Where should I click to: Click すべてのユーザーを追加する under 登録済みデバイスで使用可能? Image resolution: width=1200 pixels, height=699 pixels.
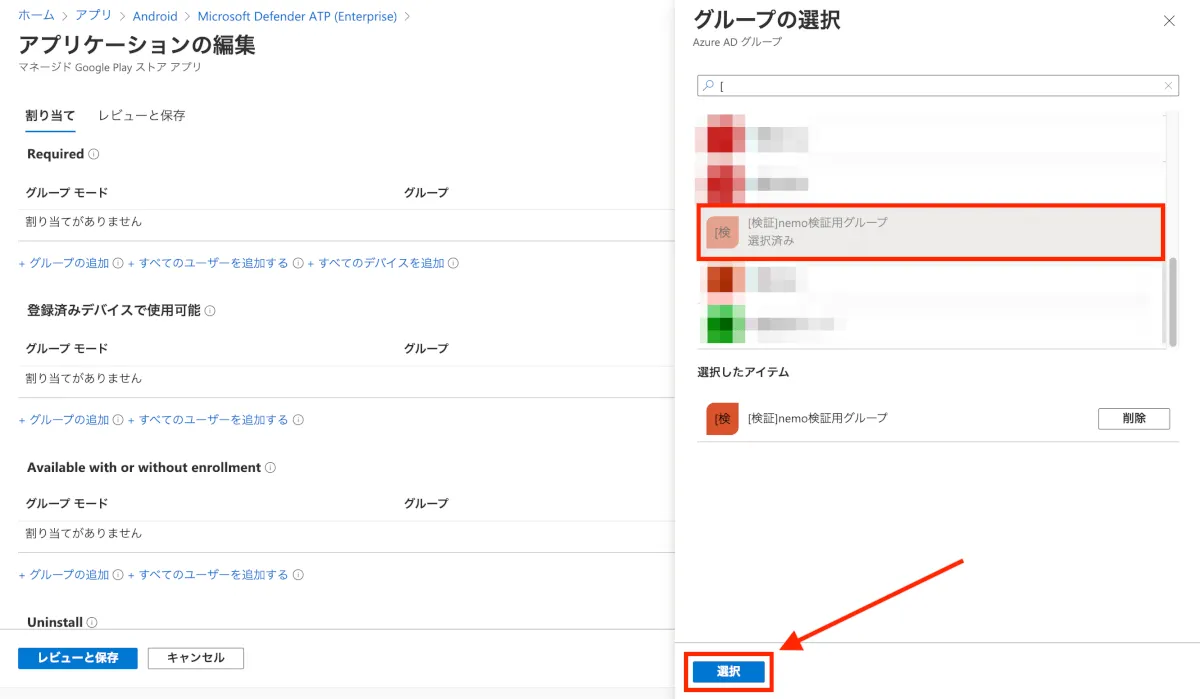pyautogui.click(x=208, y=420)
